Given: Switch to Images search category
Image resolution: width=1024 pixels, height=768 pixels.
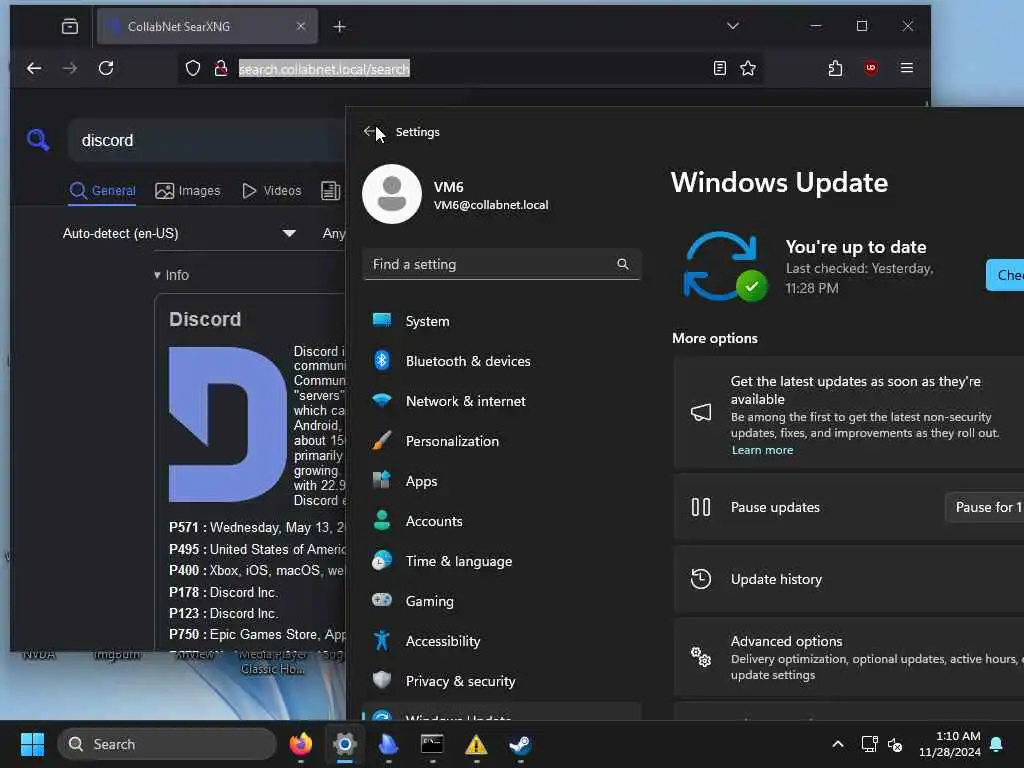Looking at the screenshot, I should [188, 191].
